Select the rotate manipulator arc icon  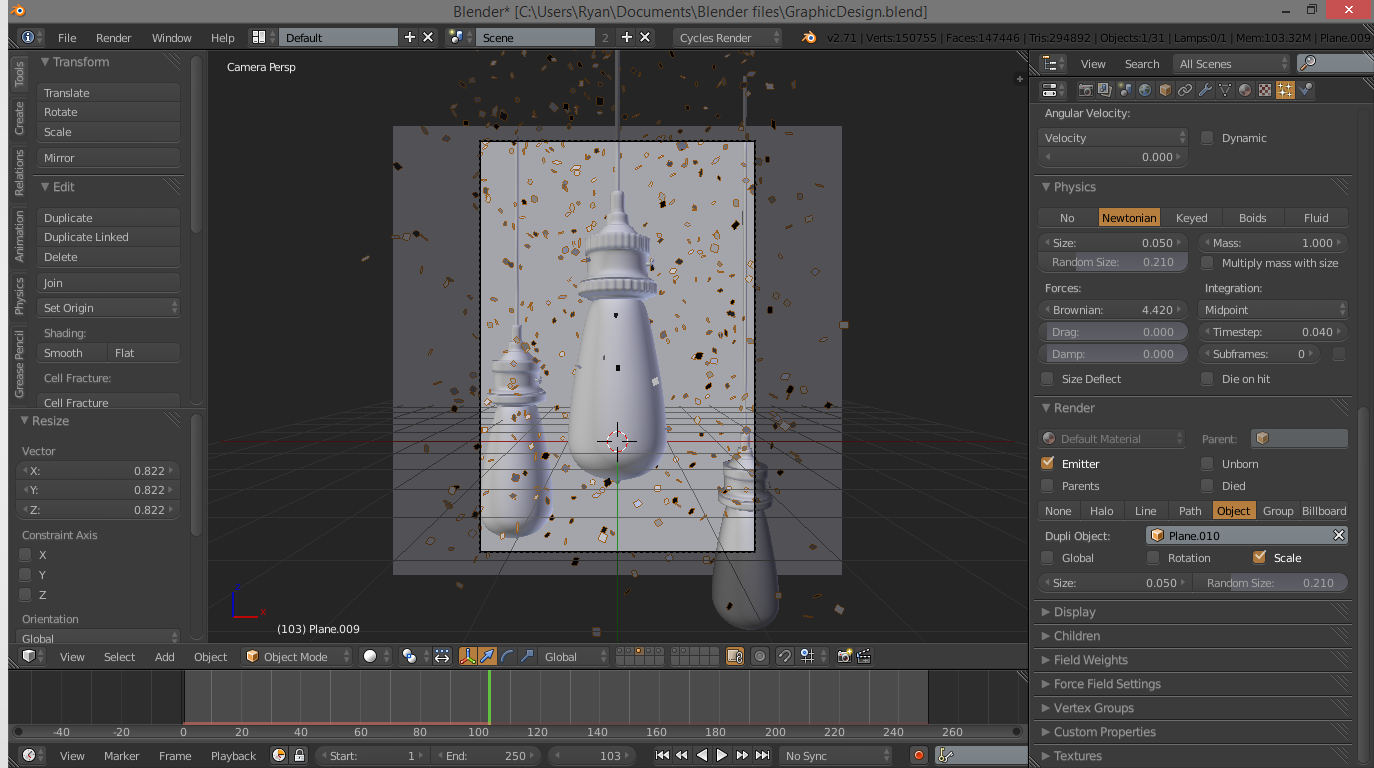tap(507, 656)
